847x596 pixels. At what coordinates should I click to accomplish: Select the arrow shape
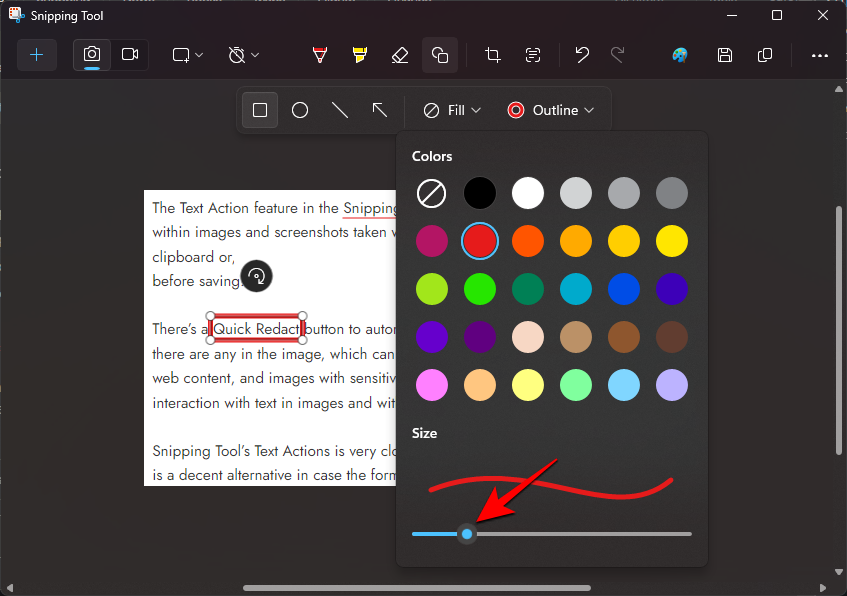pyautogui.click(x=380, y=110)
